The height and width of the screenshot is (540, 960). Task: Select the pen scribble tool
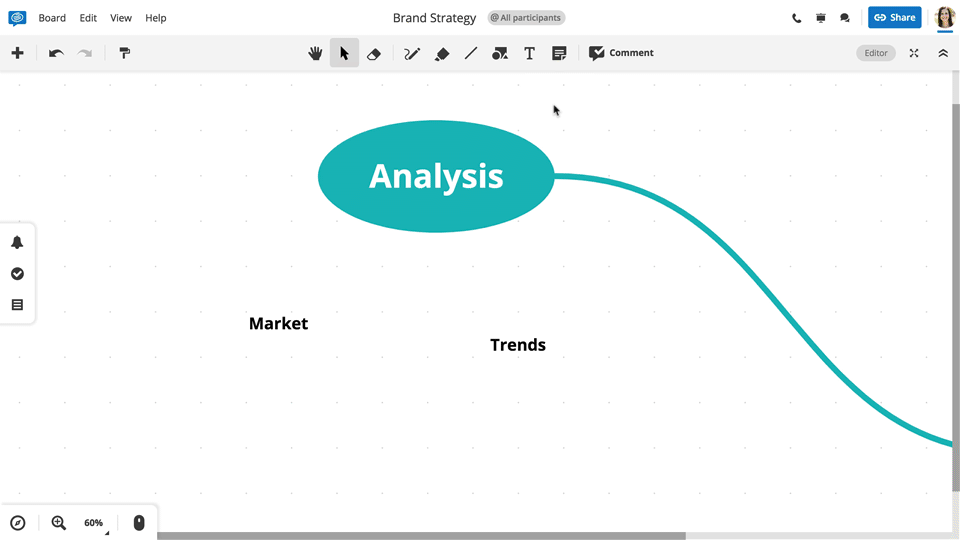[x=412, y=54]
